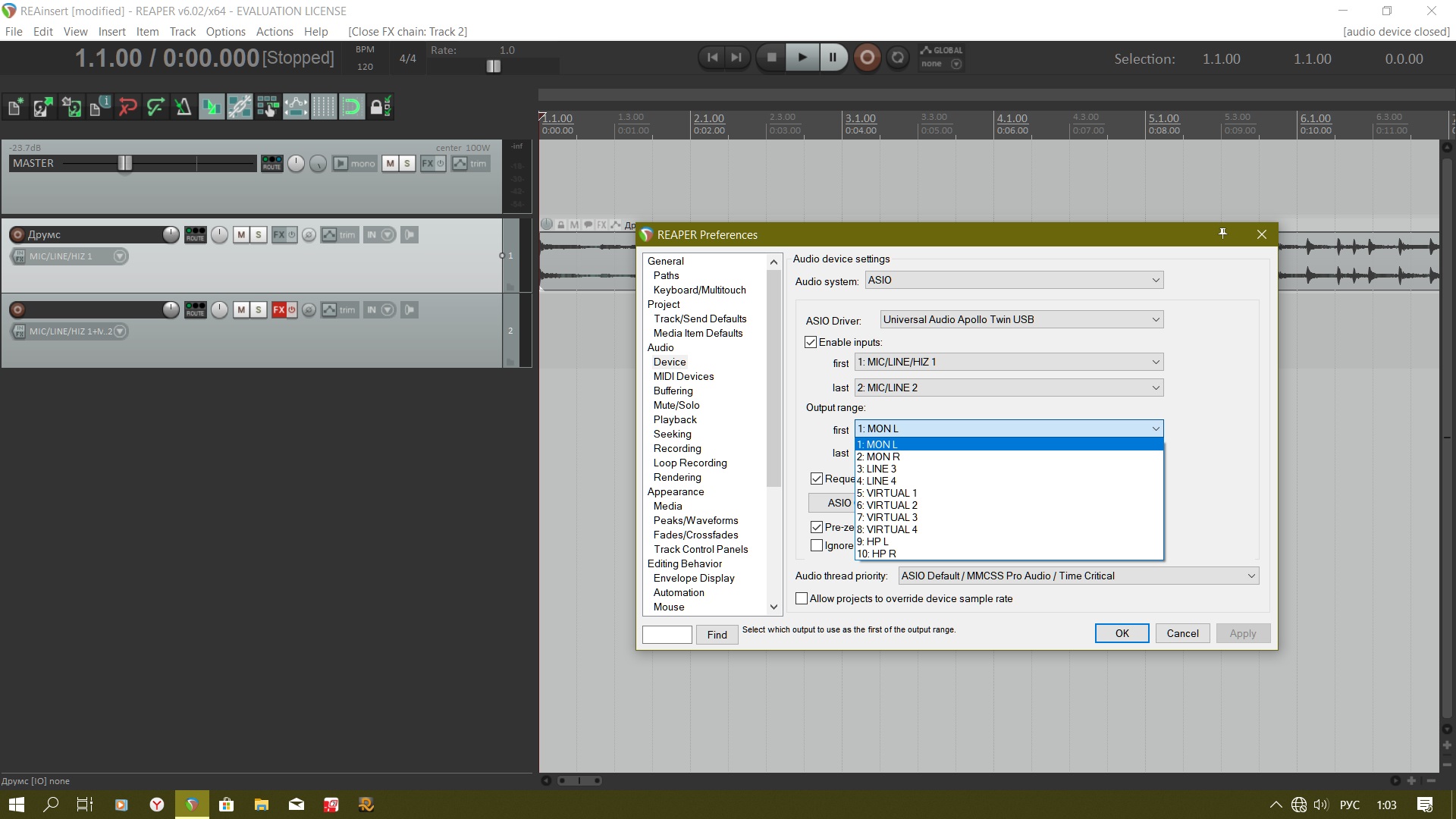This screenshot has height=819, width=1456.
Task: Click the undo toolbar icon
Action: 127,107
